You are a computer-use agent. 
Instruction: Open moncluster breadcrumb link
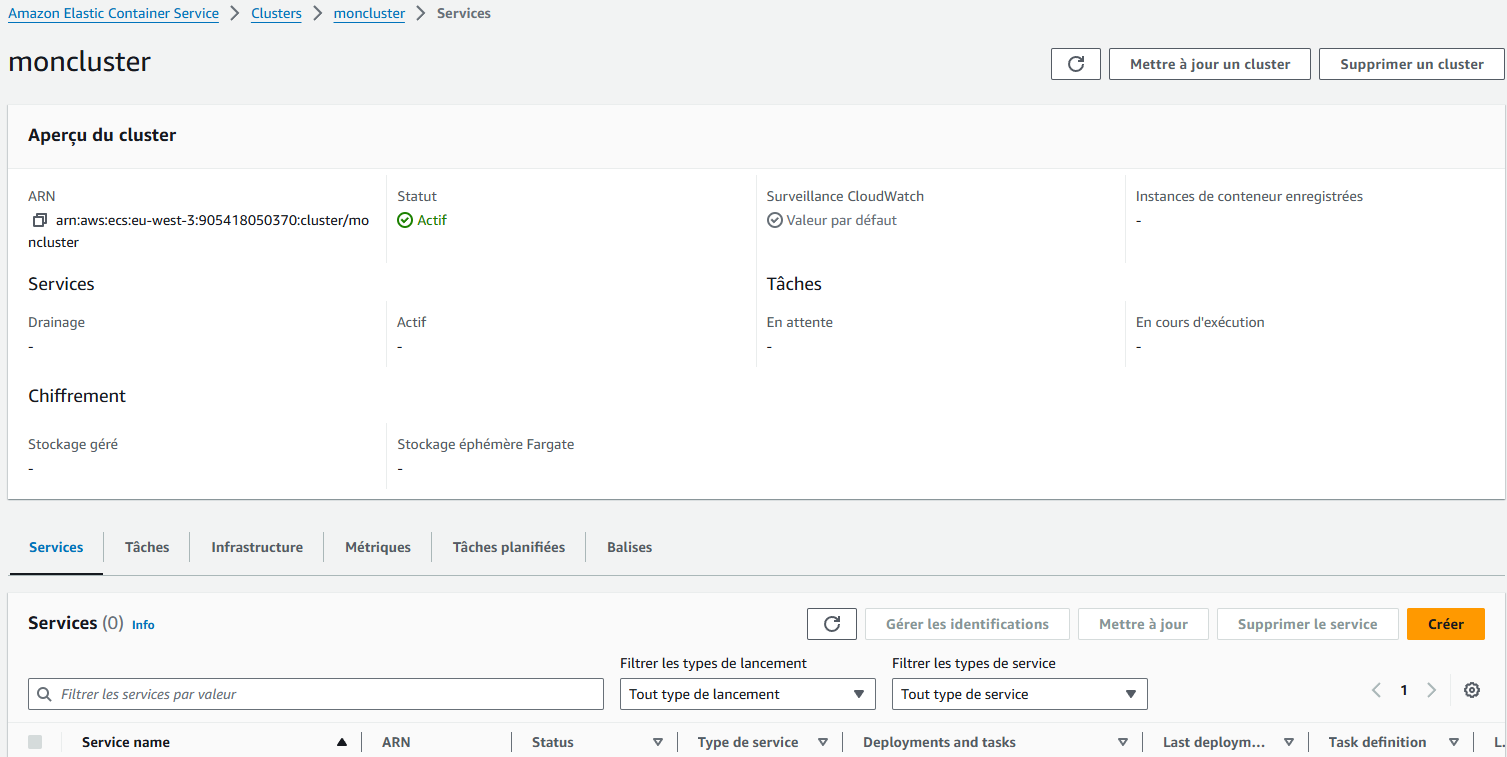tap(369, 13)
